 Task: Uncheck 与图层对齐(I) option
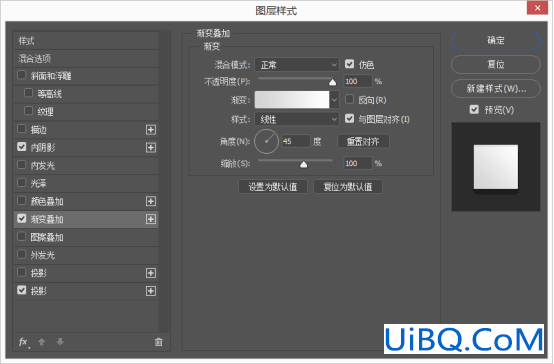click(349, 118)
